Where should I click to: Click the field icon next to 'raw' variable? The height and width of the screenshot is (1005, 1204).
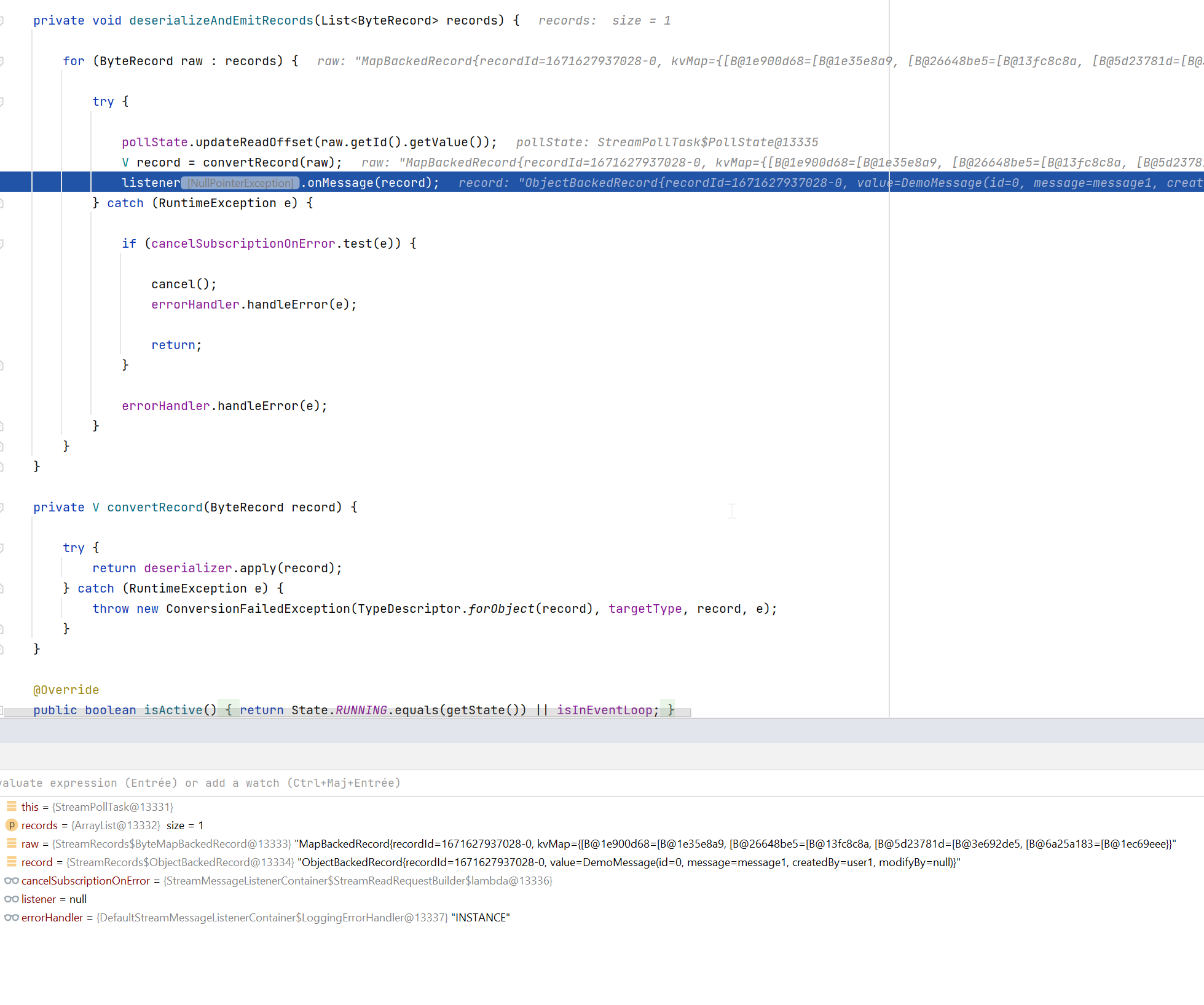12,843
